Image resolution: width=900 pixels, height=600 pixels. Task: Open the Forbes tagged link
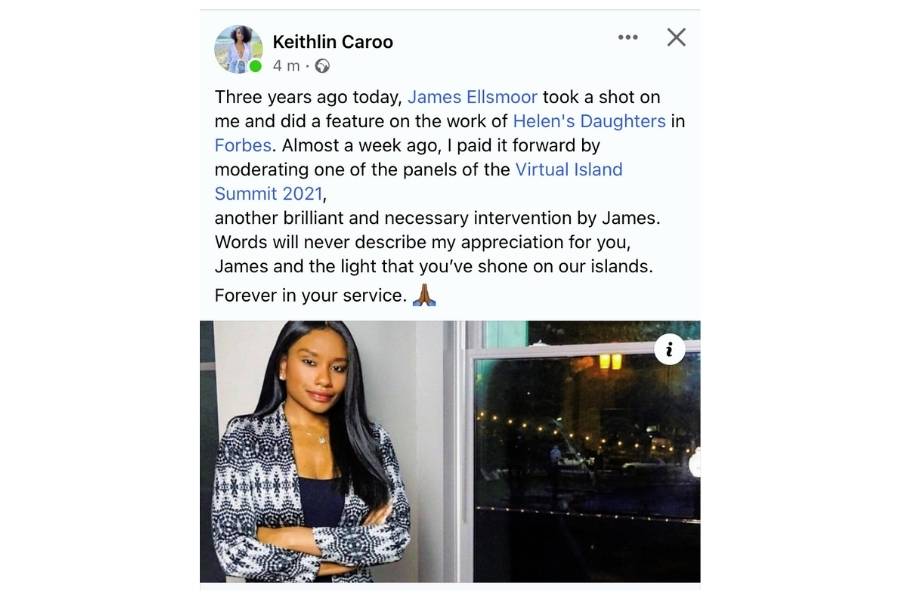tap(243, 145)
